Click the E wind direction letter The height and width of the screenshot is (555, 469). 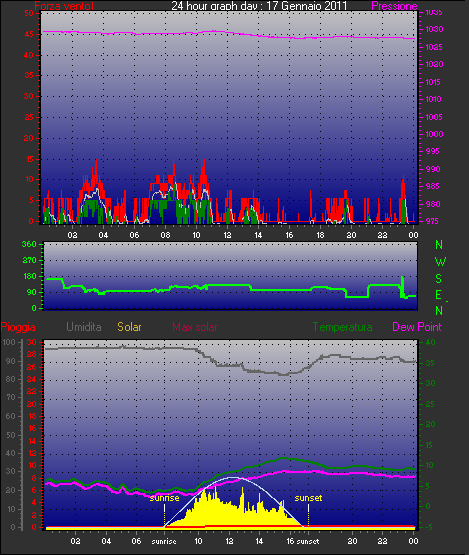438,295
